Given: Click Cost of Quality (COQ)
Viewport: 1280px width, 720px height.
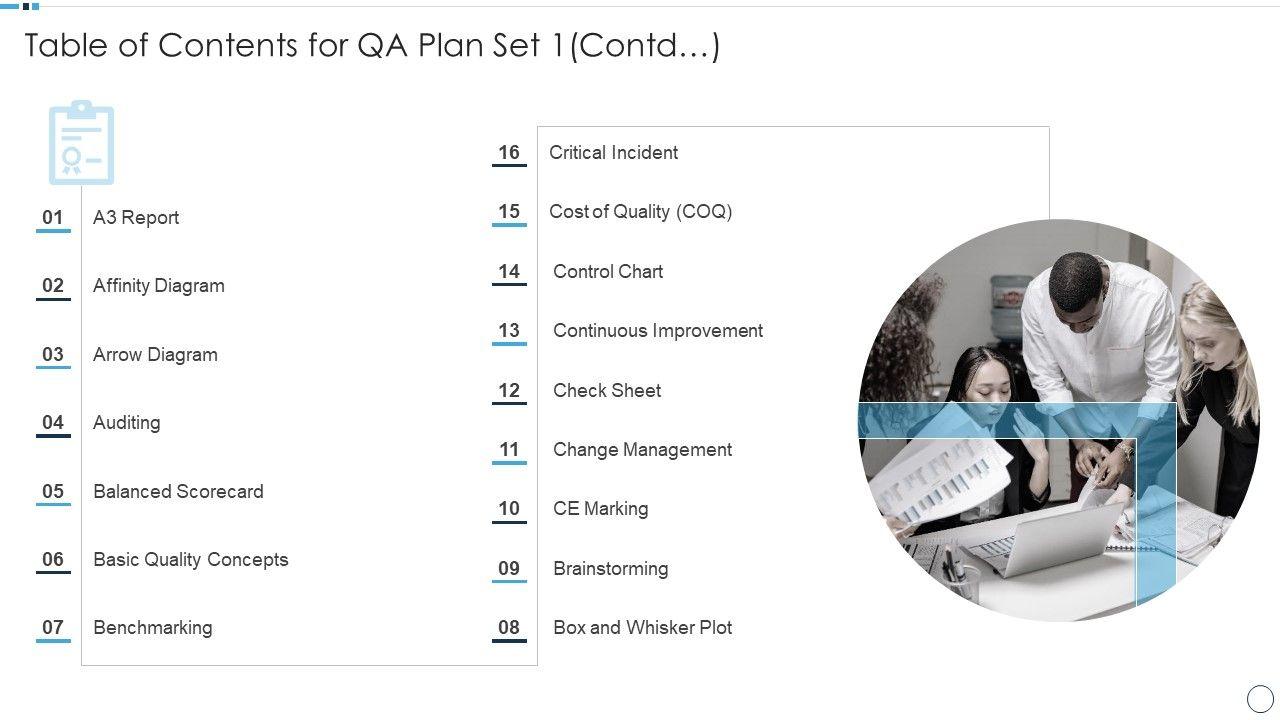Looking at the screenshot, I should [x=640, y=212].
